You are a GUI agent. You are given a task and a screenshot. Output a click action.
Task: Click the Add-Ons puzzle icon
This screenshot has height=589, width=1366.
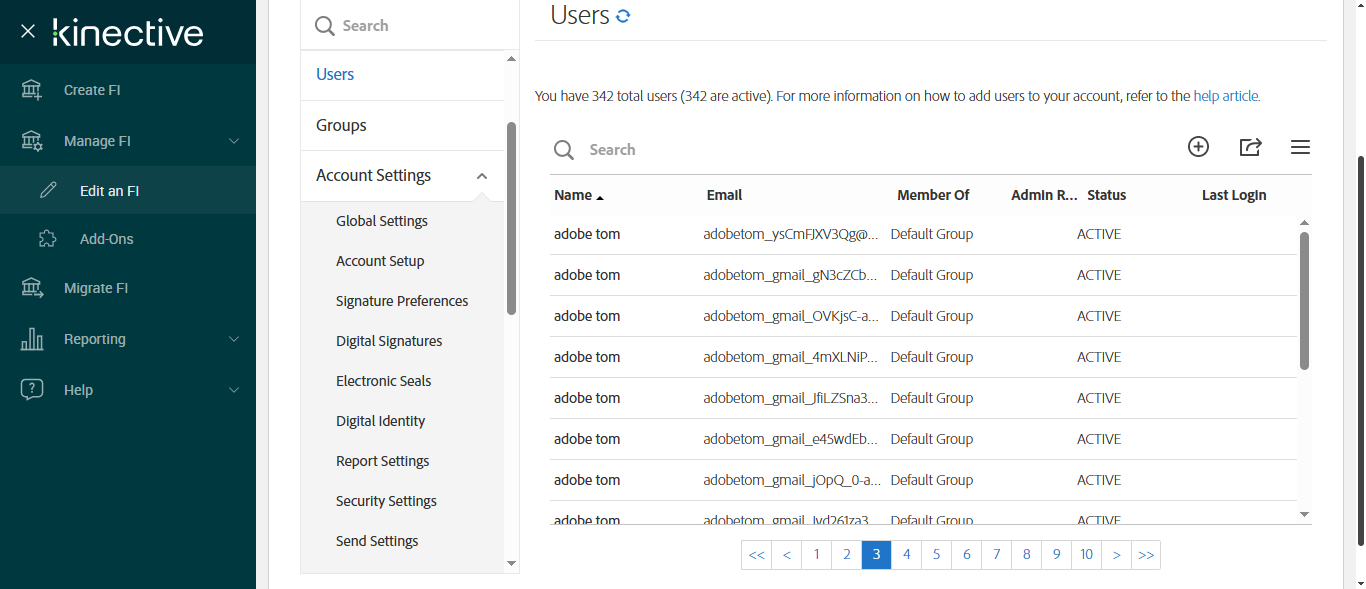[47, 239]
